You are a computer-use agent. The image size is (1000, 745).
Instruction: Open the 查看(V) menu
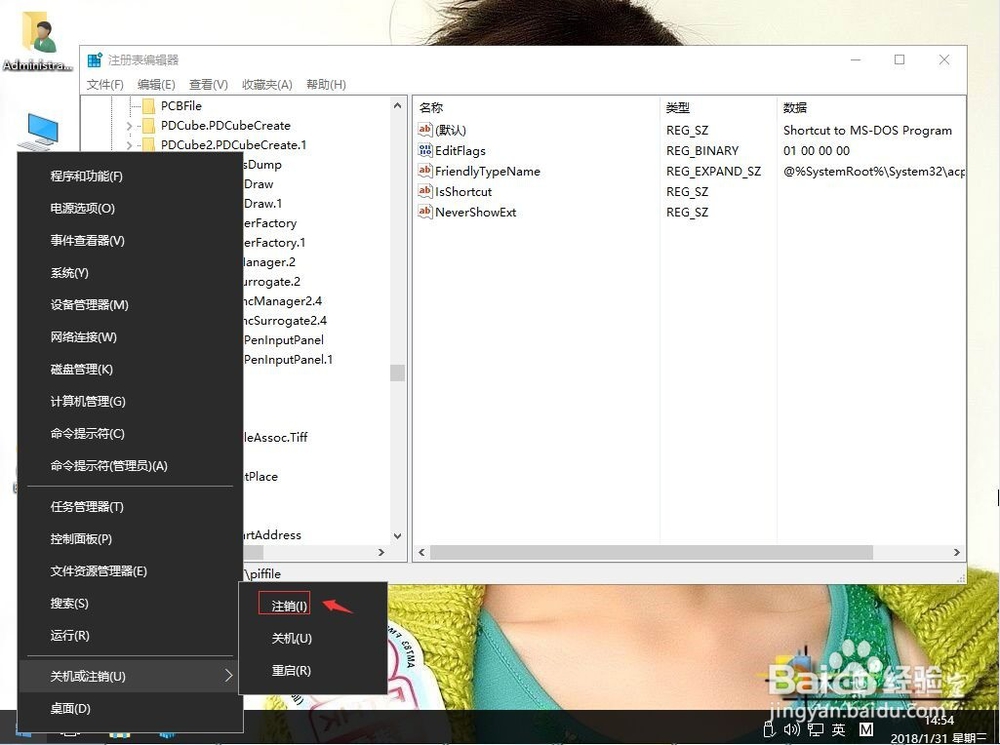209,84
